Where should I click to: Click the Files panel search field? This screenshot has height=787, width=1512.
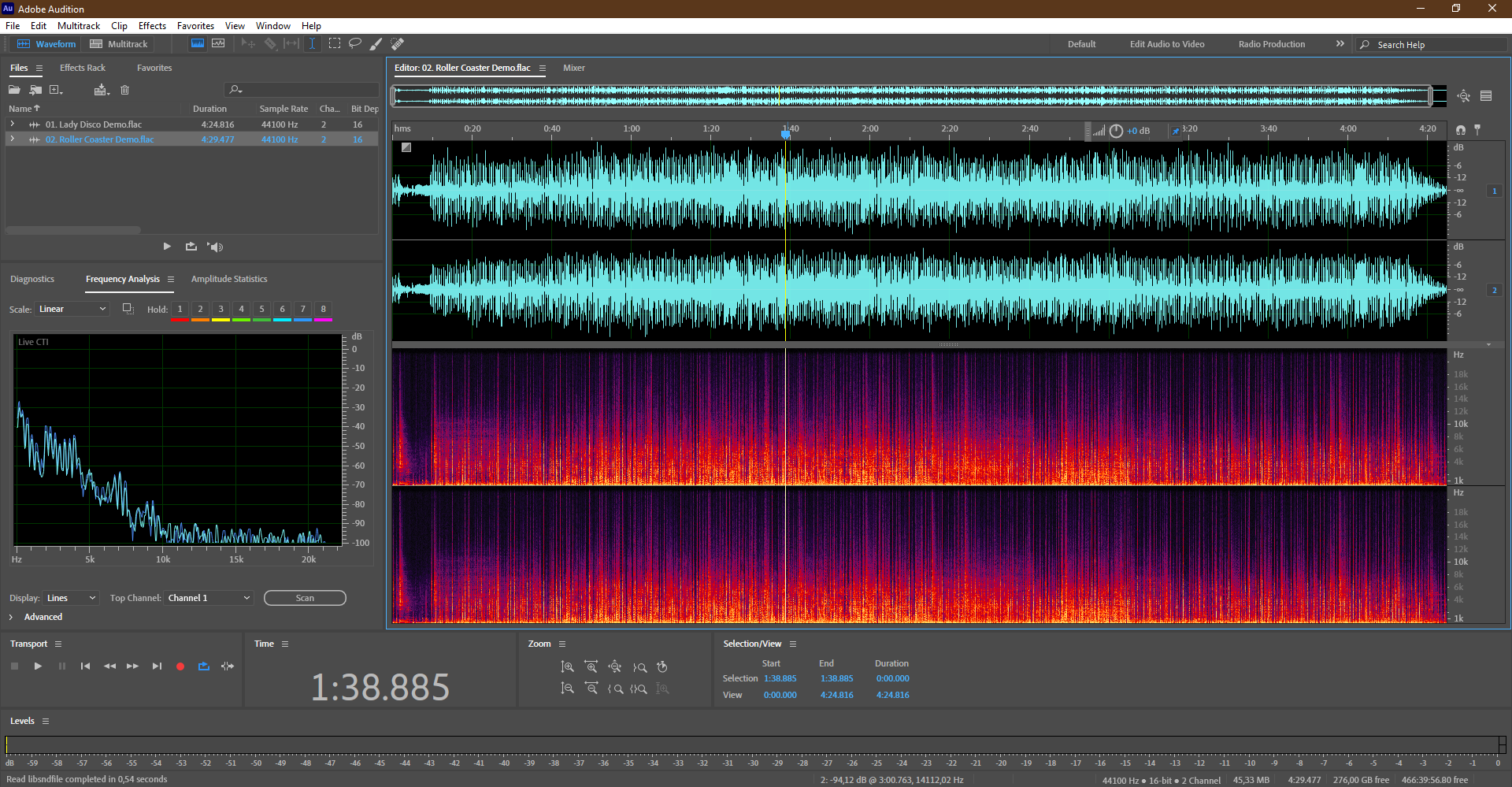[x=302, y=90]
